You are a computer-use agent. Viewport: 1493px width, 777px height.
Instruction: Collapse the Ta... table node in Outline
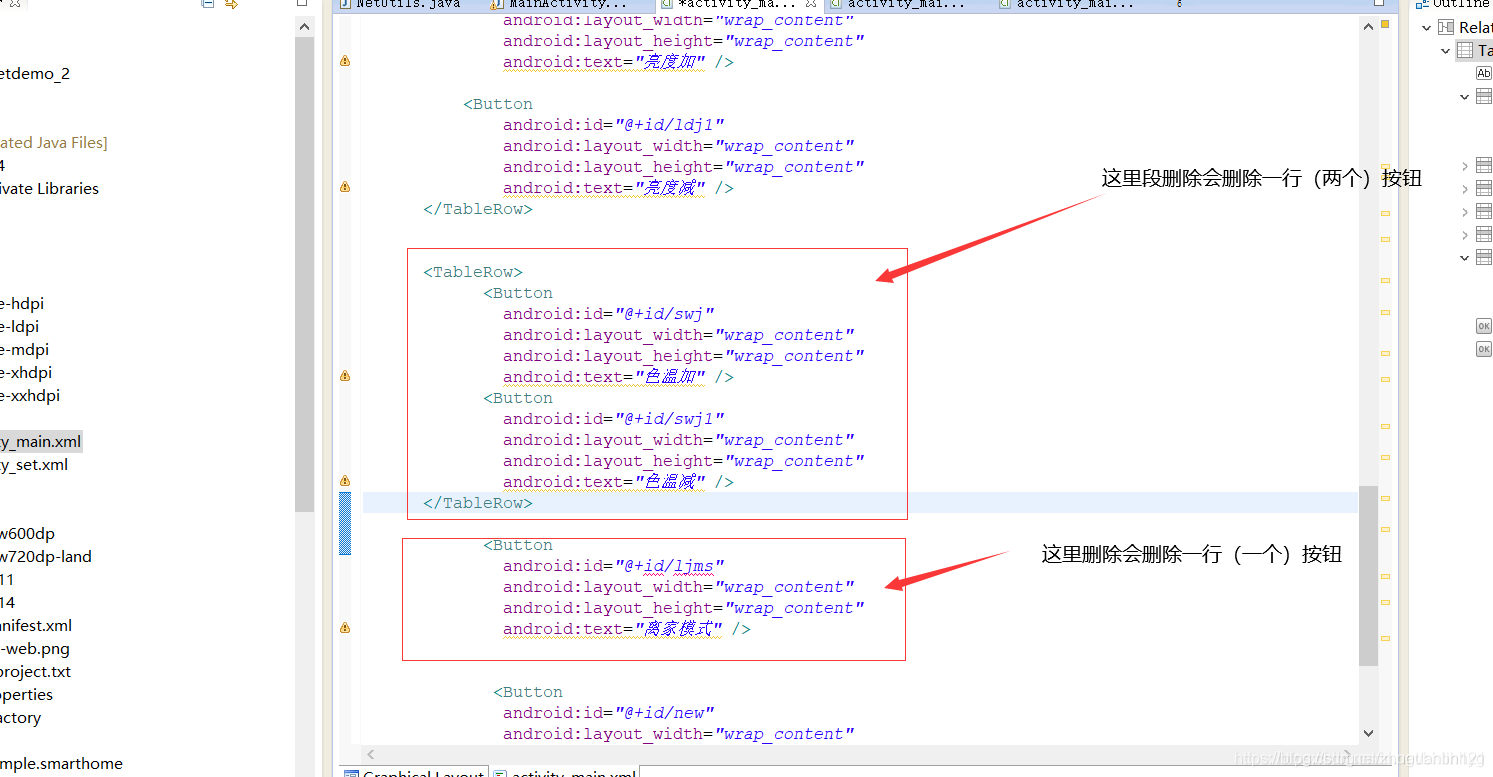[x=1446, y=51]
